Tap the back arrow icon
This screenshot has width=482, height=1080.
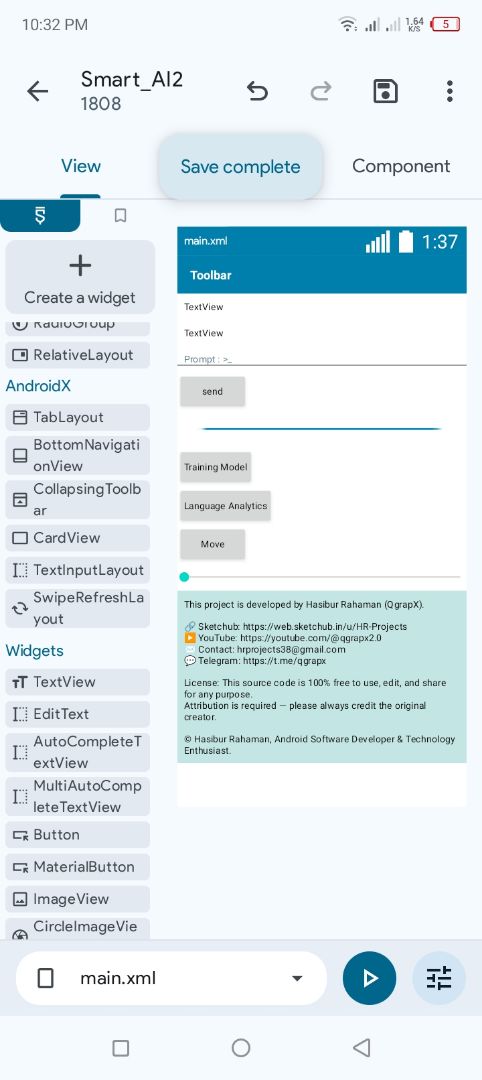[x=37, y=92]
